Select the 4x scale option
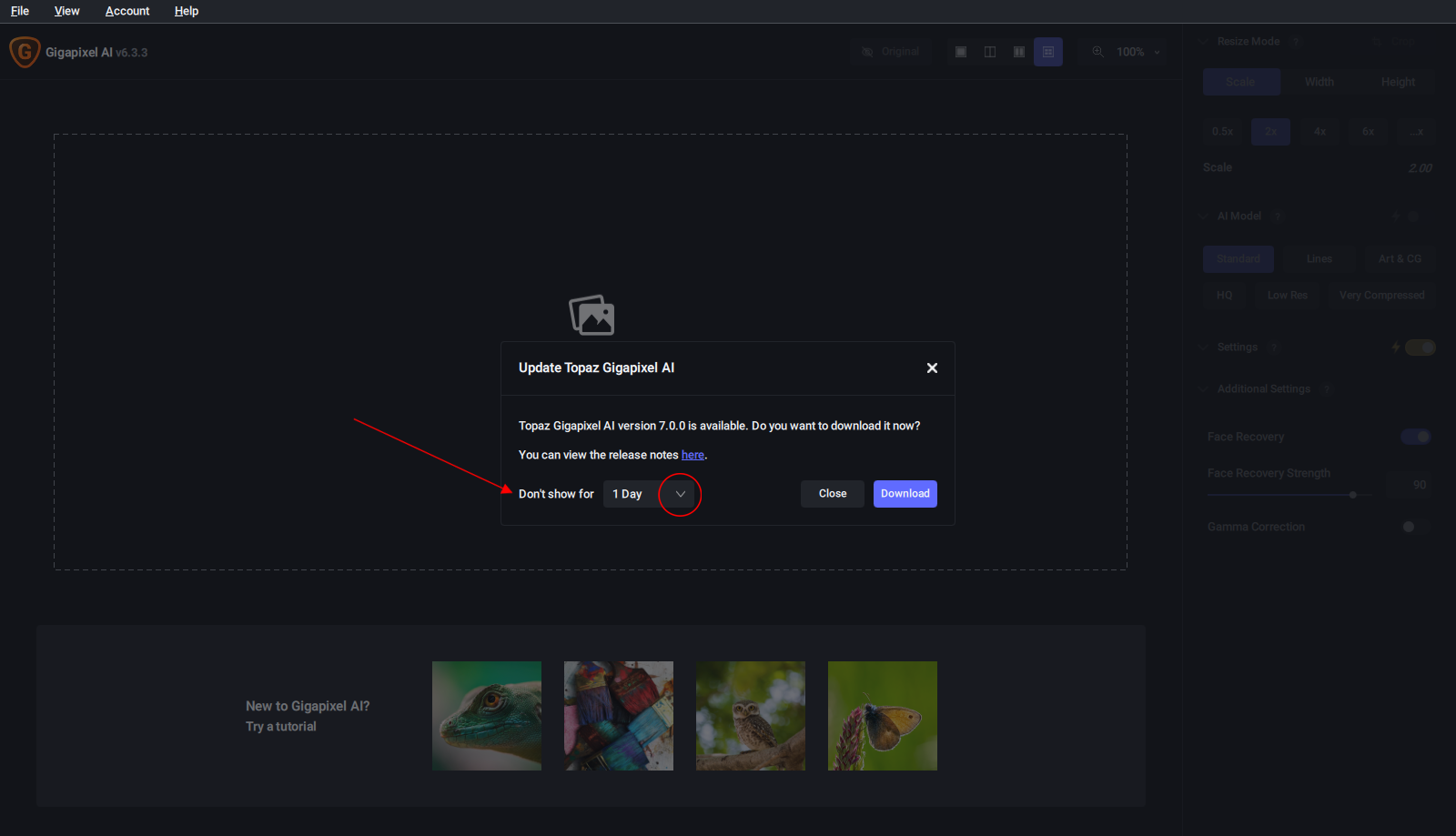1456x836 pixels. [1319, 132]
